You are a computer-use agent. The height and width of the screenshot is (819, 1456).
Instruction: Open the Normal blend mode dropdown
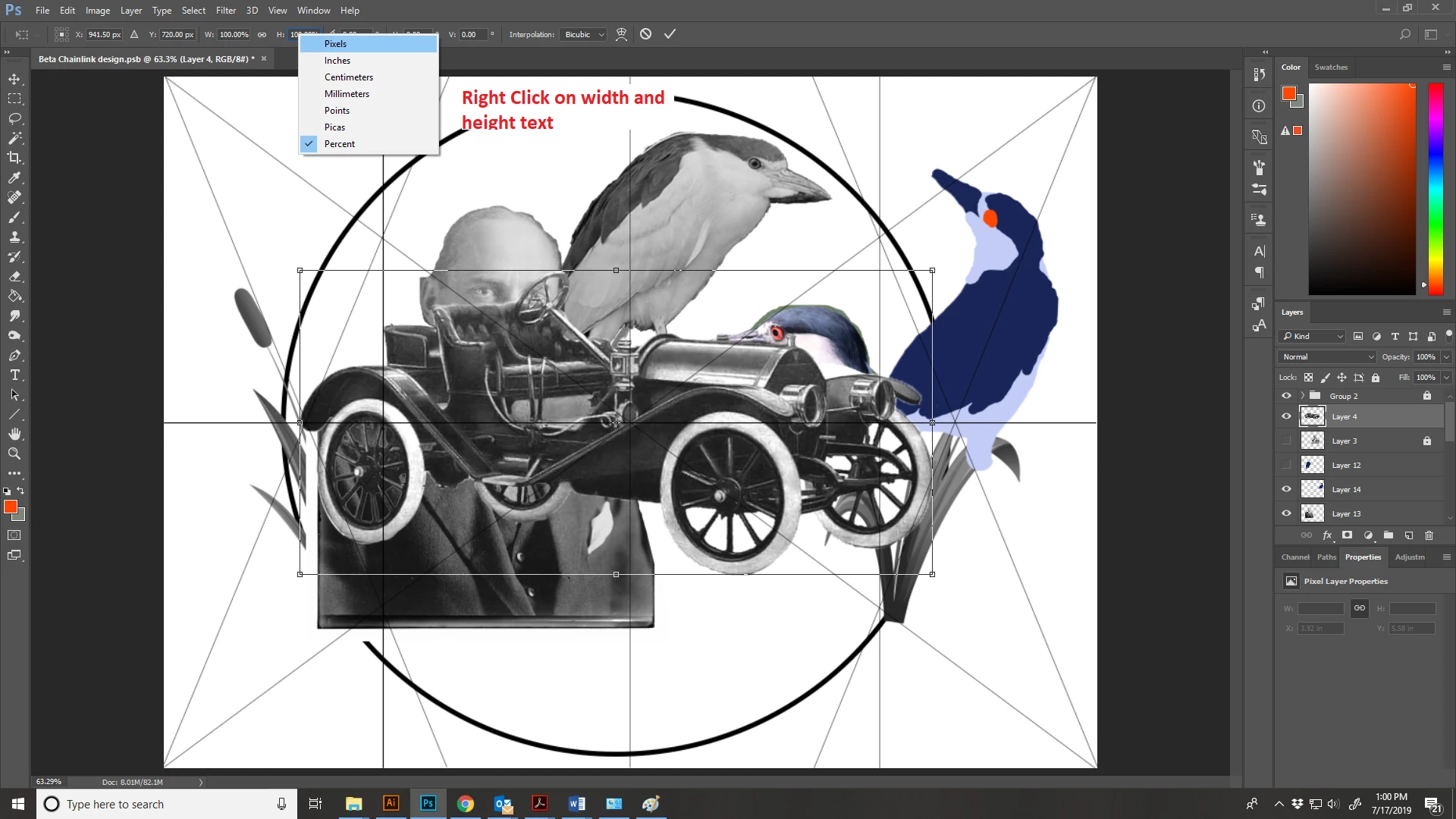pos(1326,357)
